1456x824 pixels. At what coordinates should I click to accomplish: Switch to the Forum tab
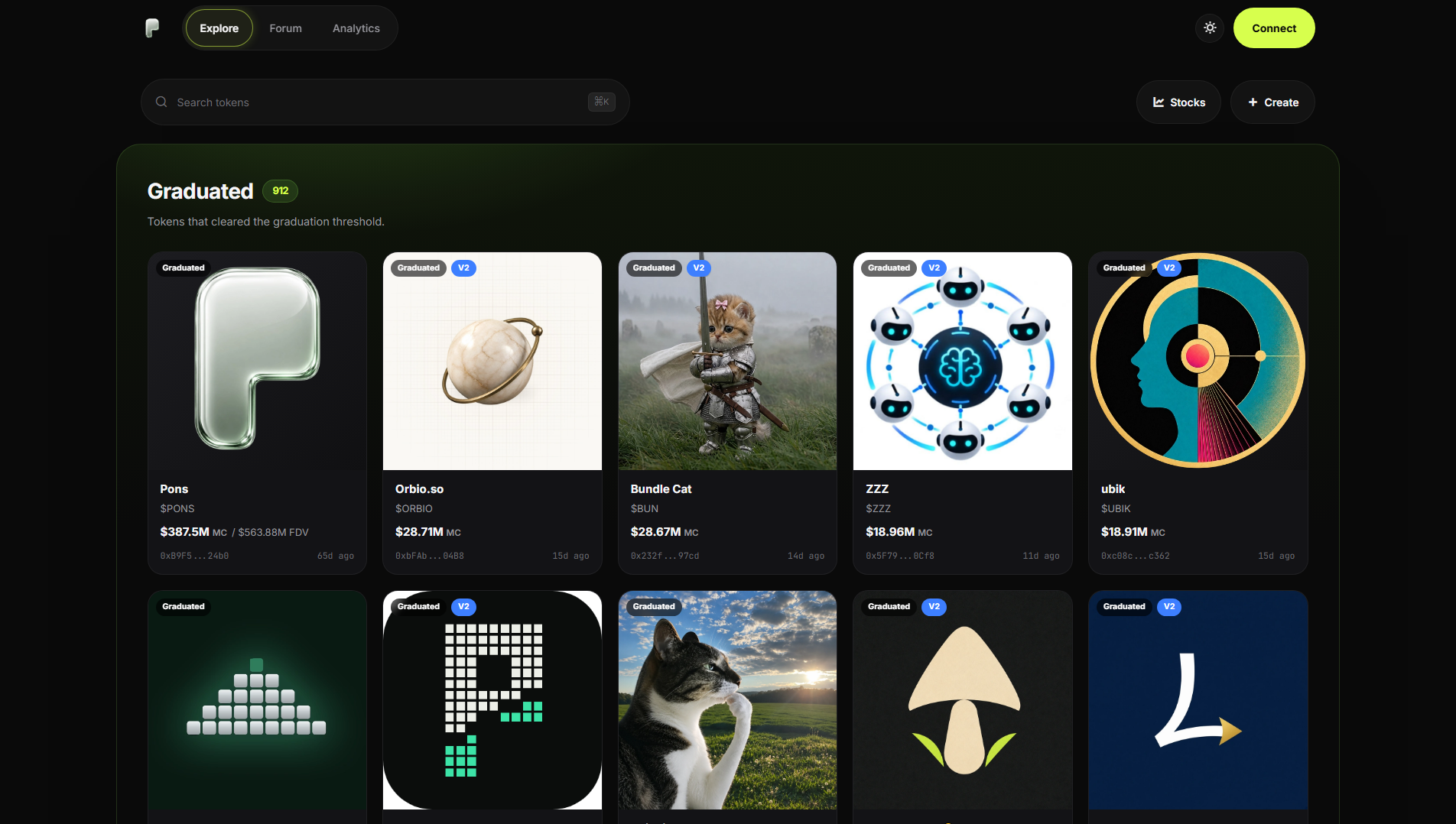click(285, 28)
